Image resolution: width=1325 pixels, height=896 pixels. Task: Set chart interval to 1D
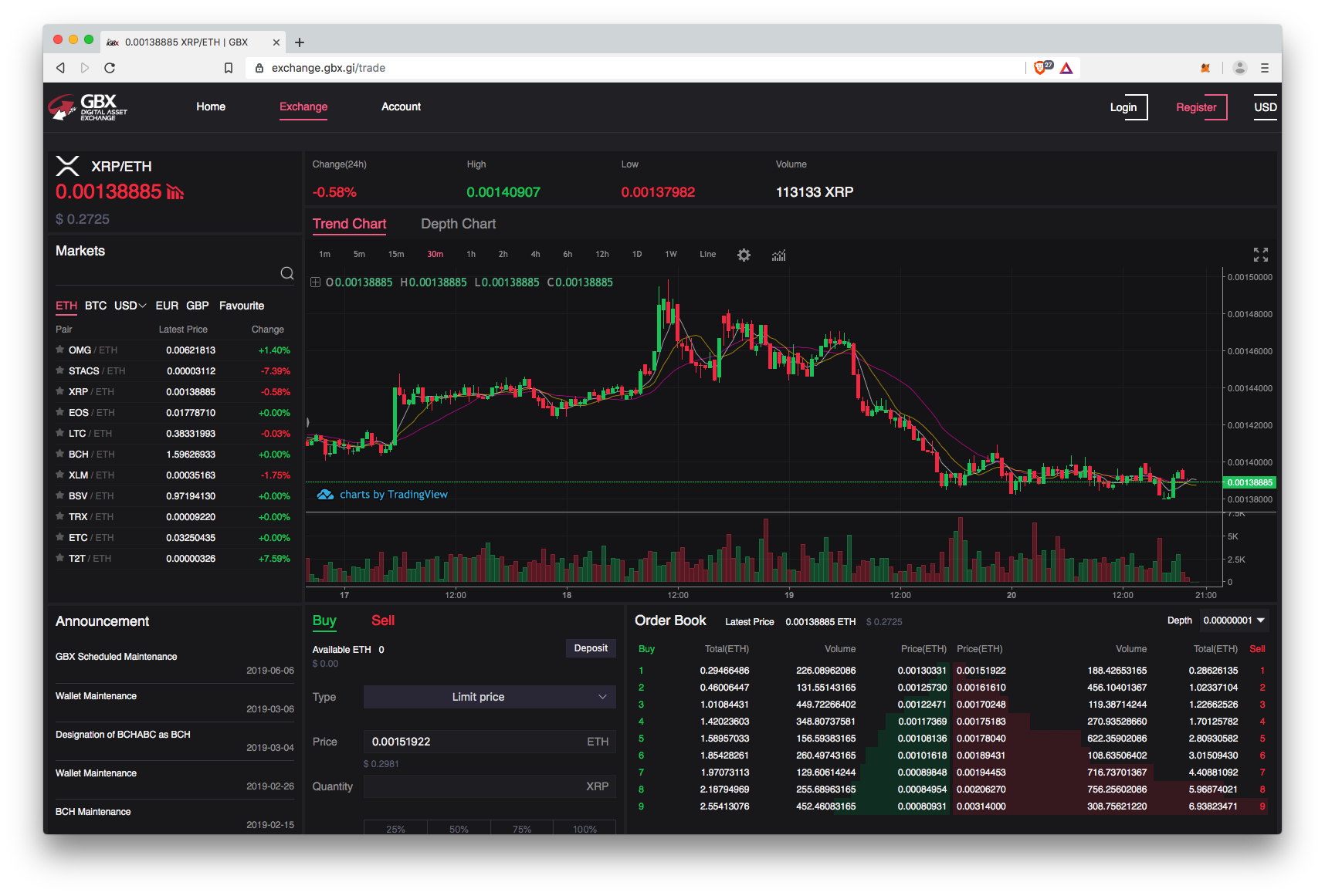(x=637, y=254)
